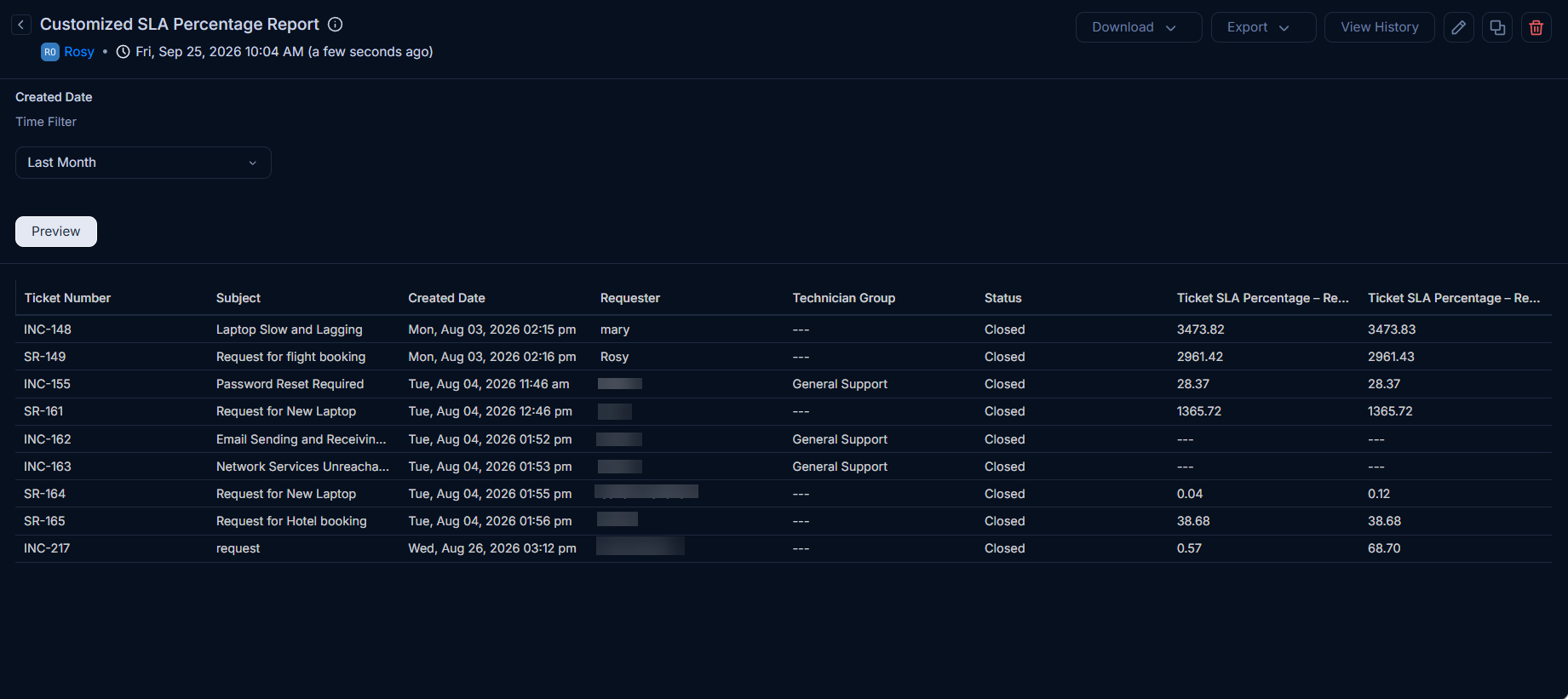1568x699 pixels.
Task: Click the Status column header
Action: pos(1003,298)
